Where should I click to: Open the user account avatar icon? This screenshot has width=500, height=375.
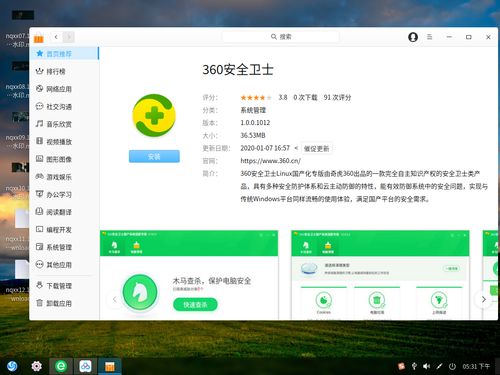[x=413, y=37]
